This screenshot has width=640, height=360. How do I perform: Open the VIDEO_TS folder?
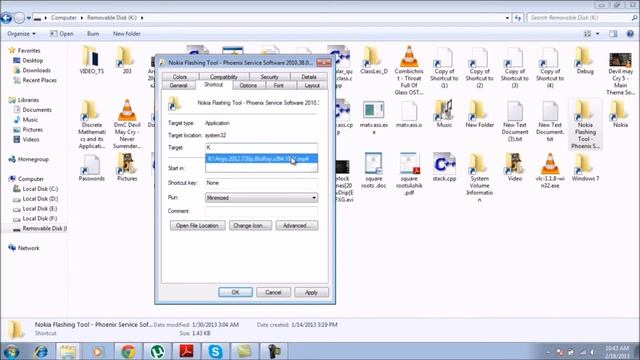click(91, 60)
